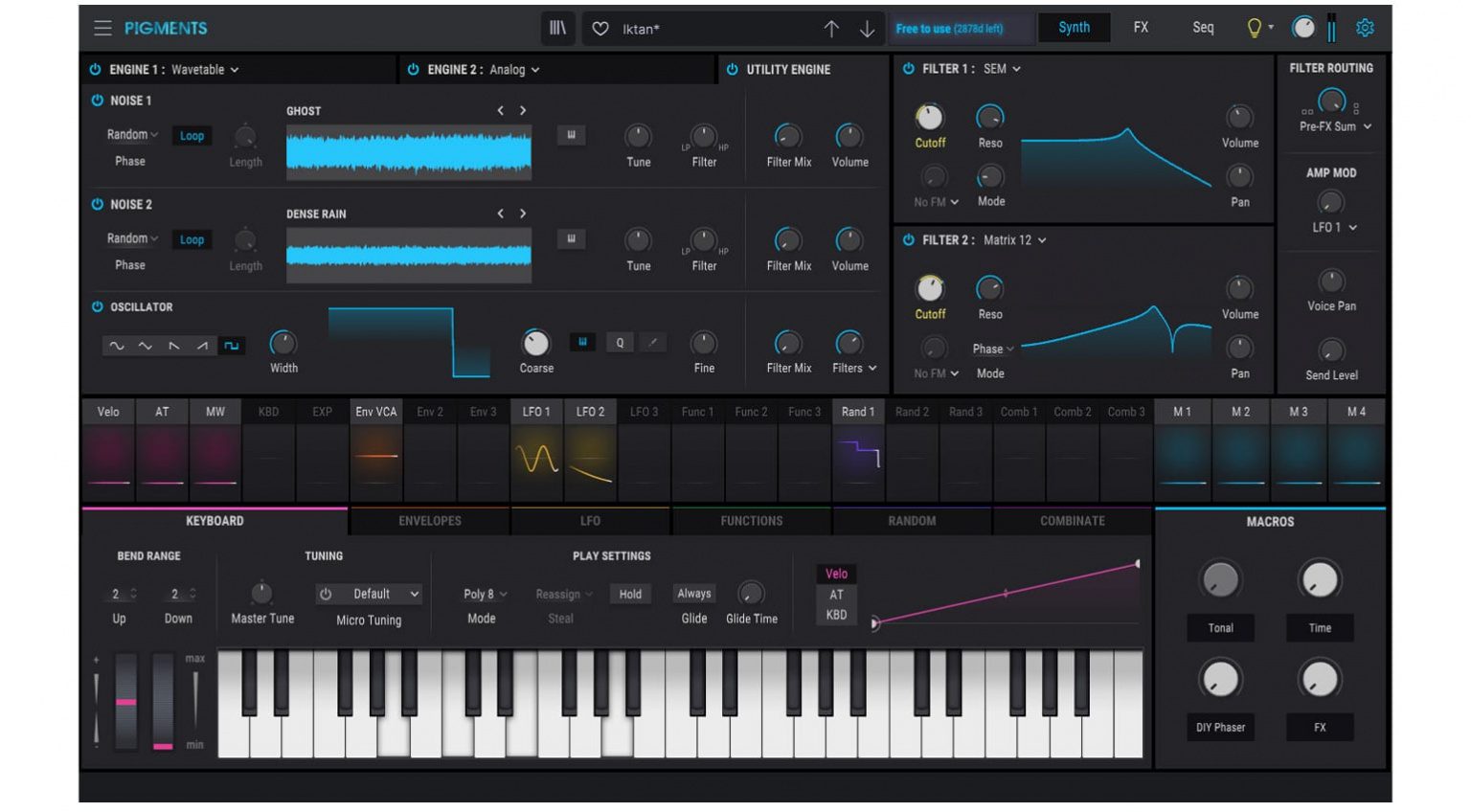This screenshot has height=812, width=1471.
Task: Toggle Filter 2 power button
Action: click(908, 239)
